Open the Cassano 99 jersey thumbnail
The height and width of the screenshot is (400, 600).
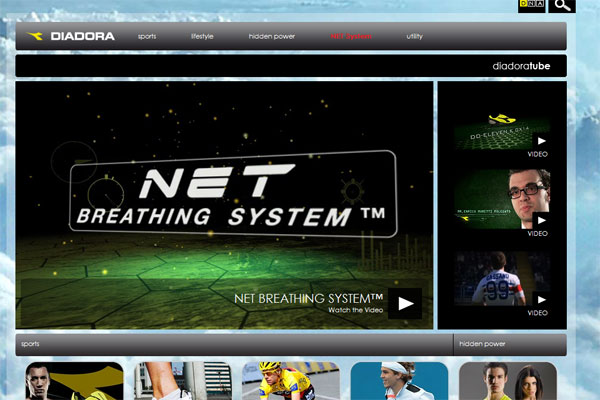point(502,279)
